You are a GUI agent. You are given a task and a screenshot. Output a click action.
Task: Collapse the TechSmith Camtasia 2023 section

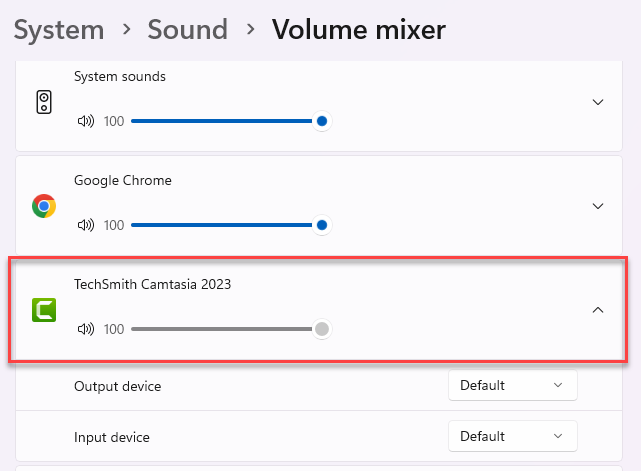coord(598,310)
